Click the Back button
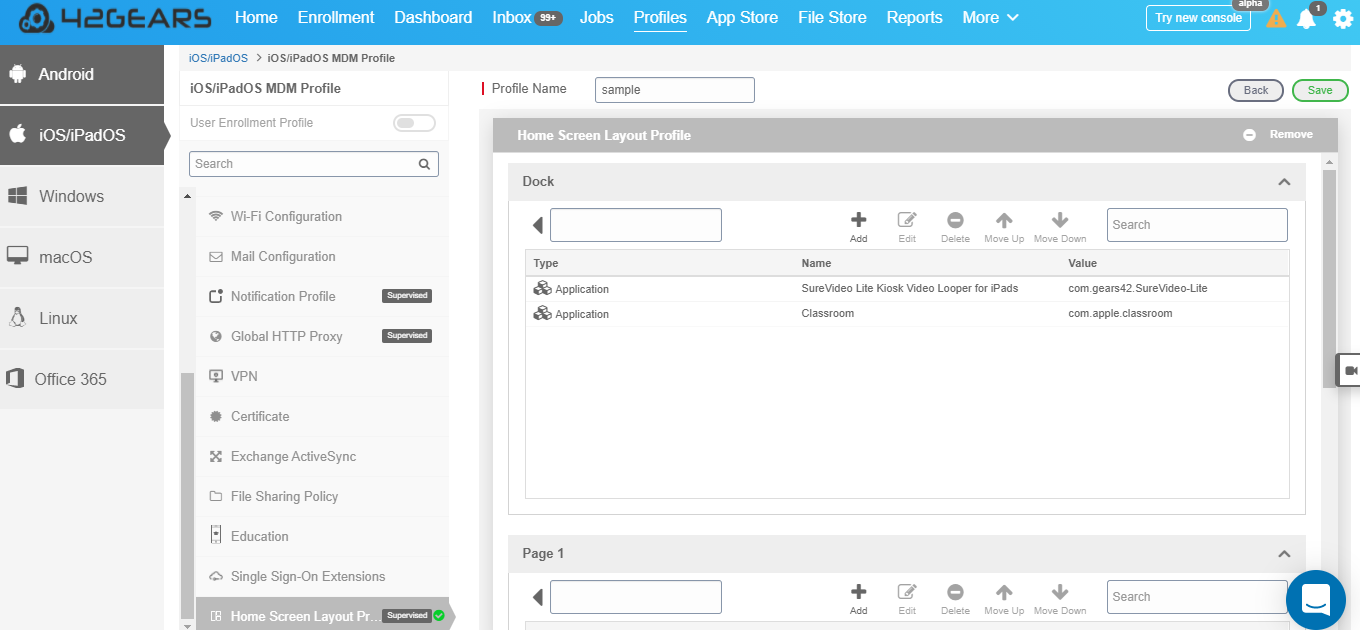 click(x=1256, y=90)
